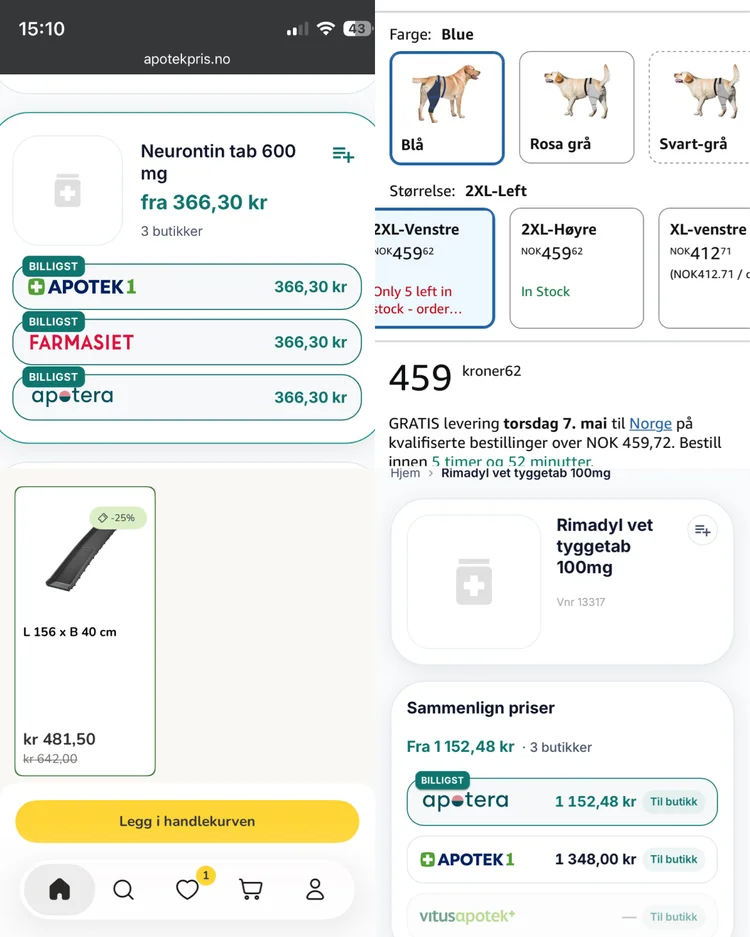Screen dimensions: 750x937
Task: Go to Apotera store for Rimadyl
Action: tap(673, 802)
